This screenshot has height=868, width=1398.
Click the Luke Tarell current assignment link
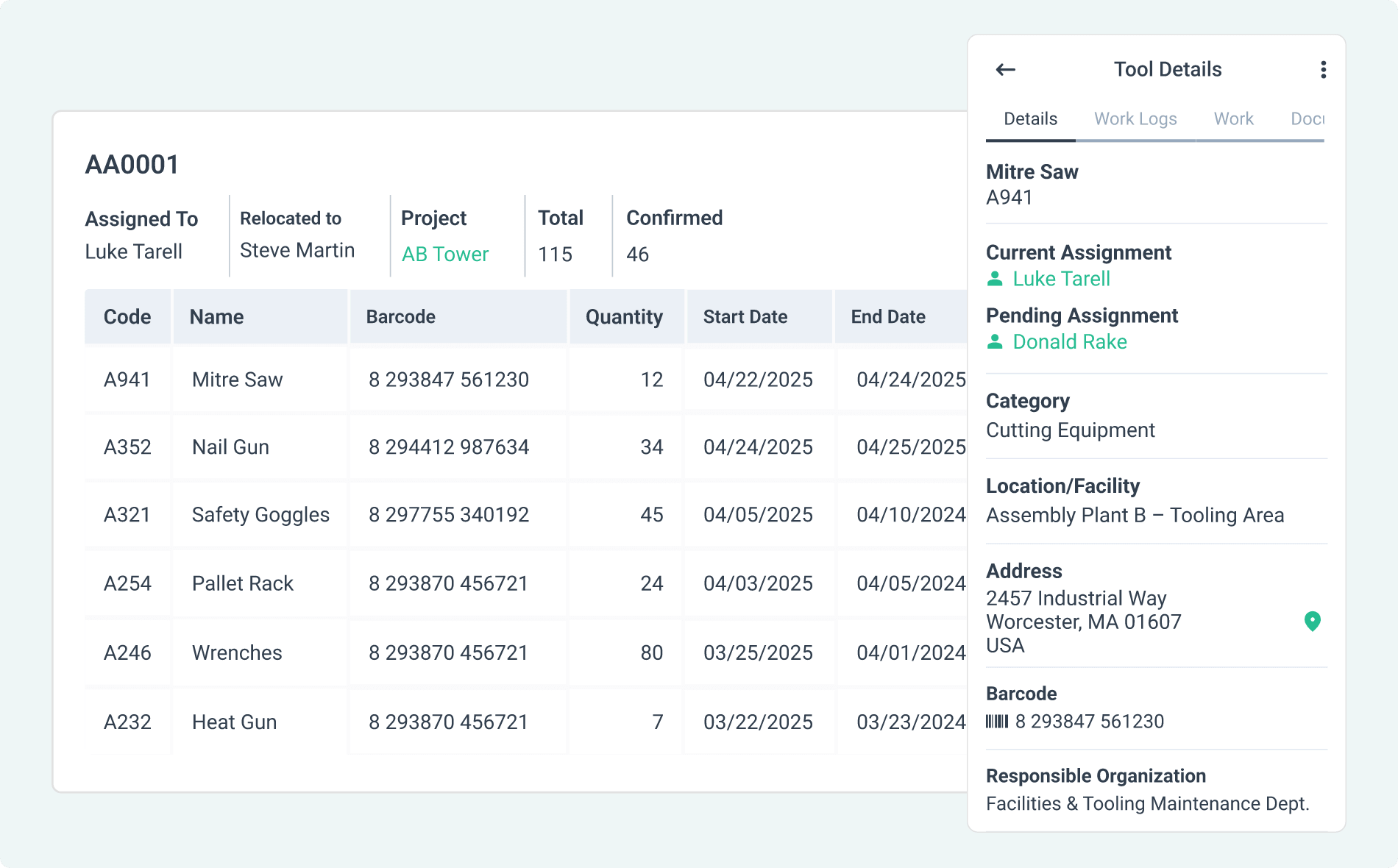(1061, 279)
